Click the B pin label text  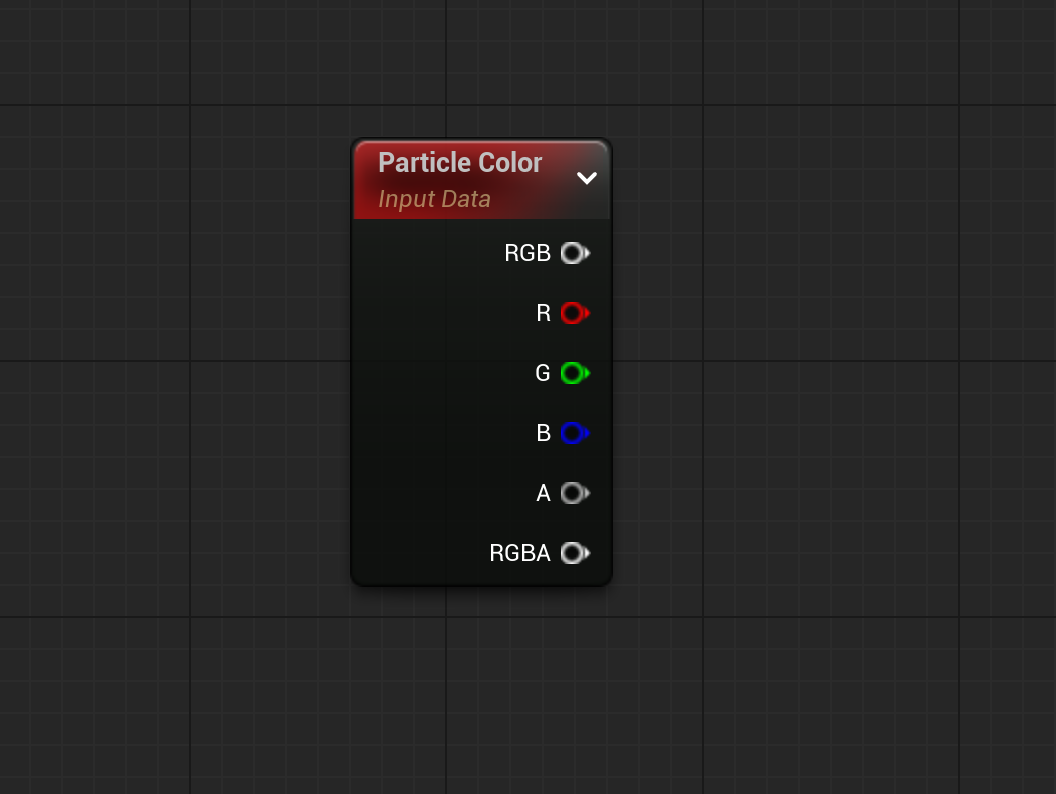click(543, 433)
